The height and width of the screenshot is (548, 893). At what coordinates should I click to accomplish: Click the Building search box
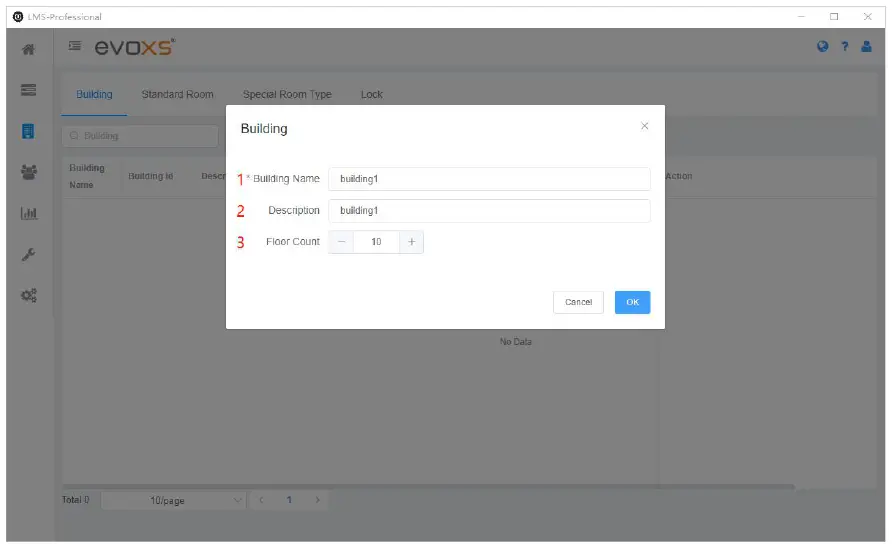coord(140,136)
